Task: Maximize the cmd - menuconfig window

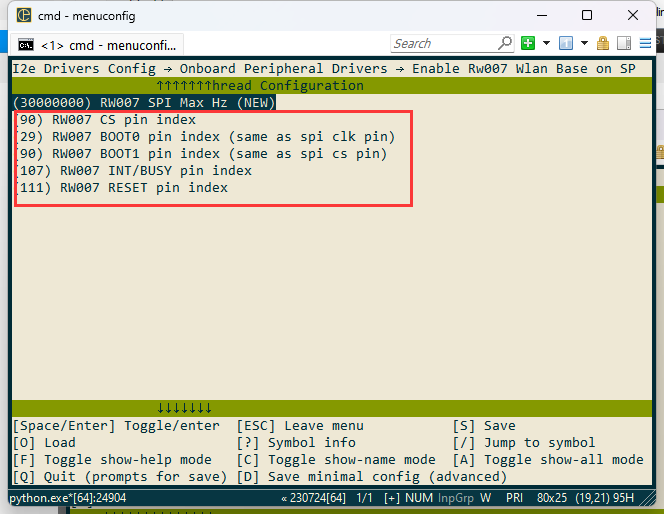Action: point(587,15)
